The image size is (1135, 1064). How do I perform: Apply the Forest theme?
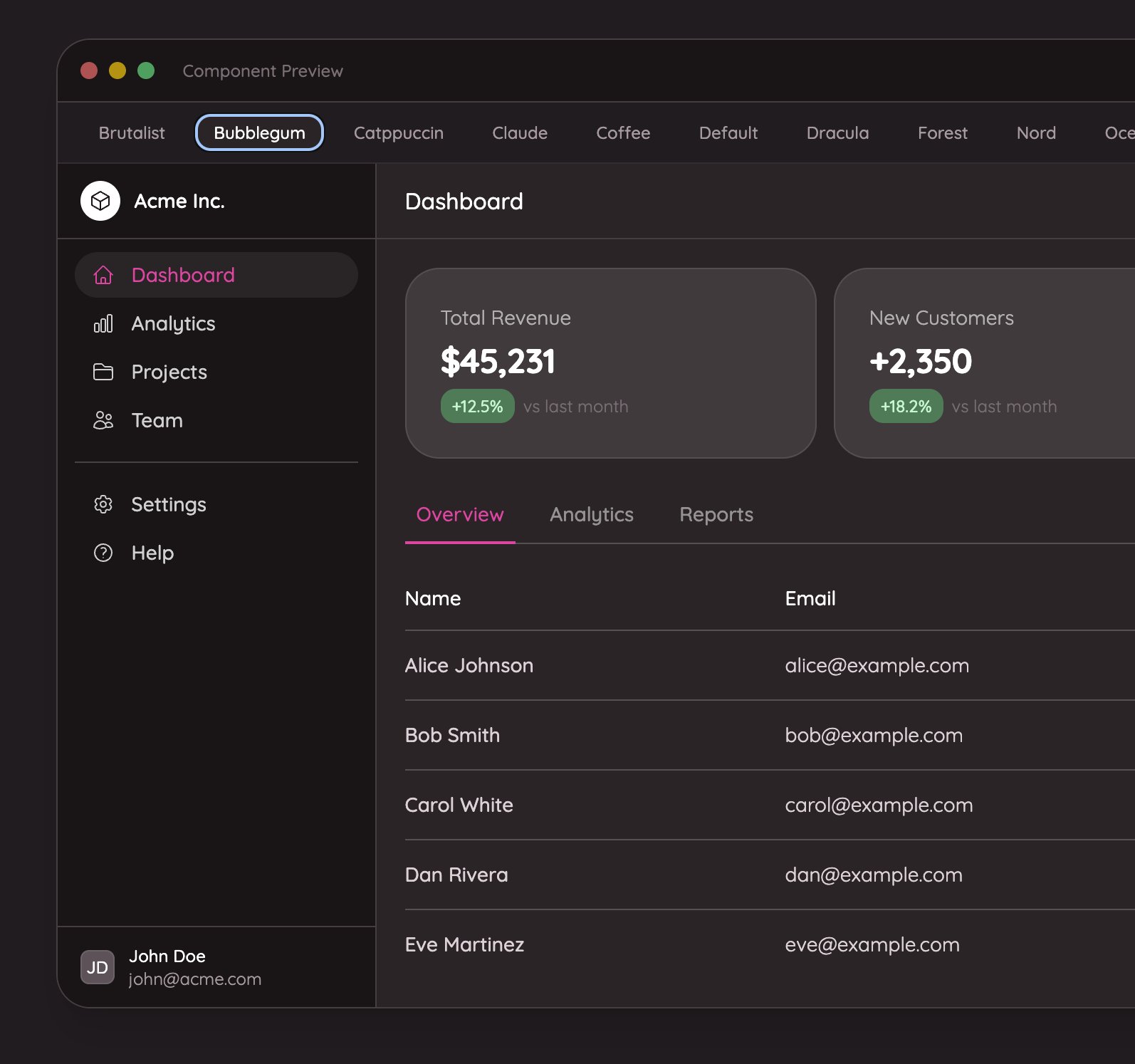tap(943, 132)
